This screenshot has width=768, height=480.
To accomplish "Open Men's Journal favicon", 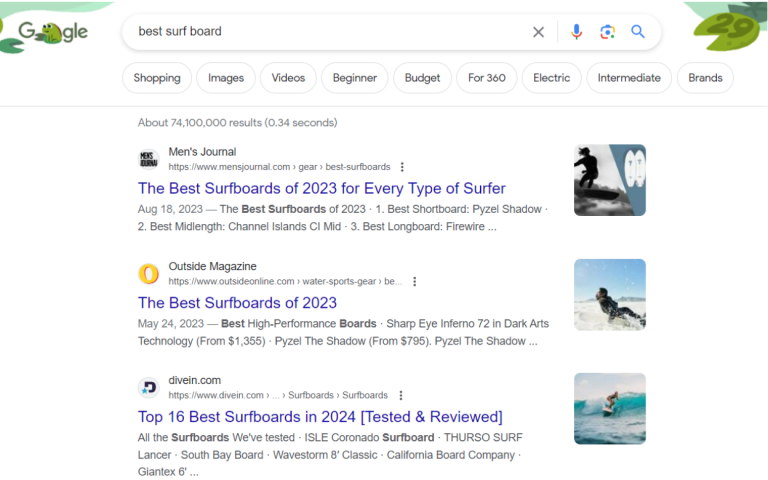I will point(148,159).
